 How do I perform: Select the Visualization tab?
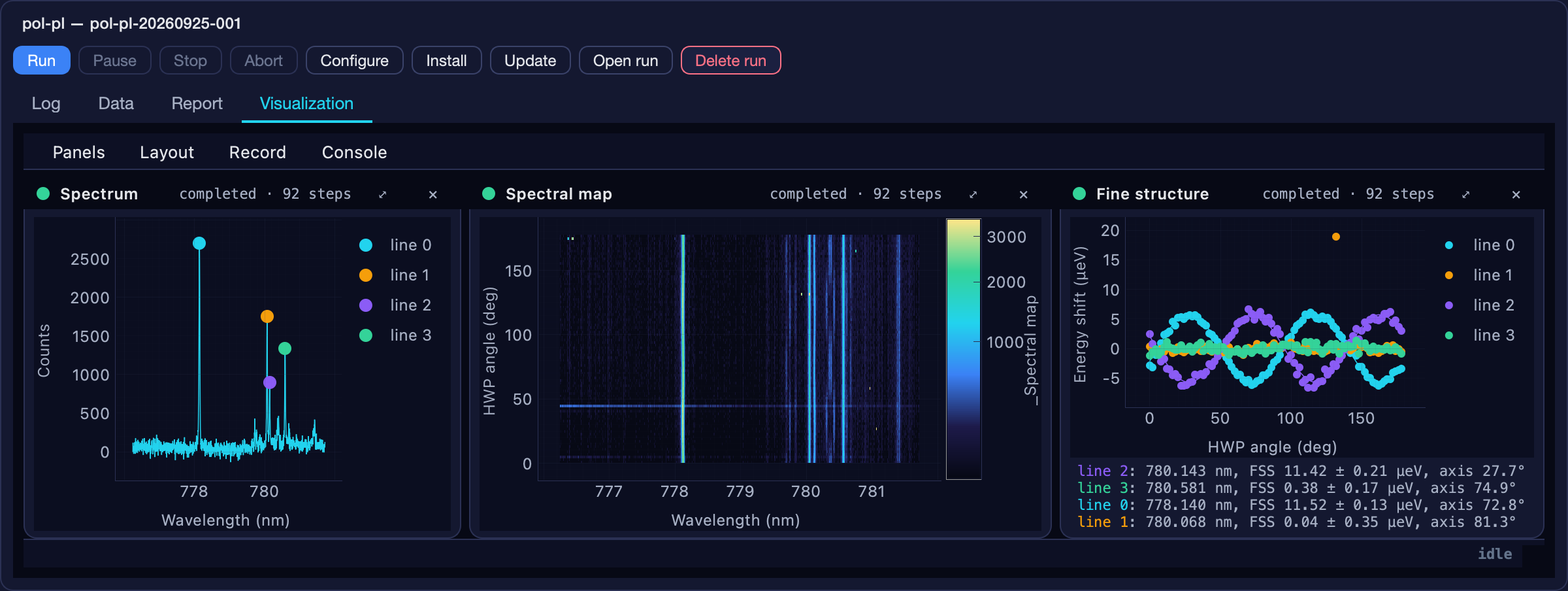(x=306, y=103)
